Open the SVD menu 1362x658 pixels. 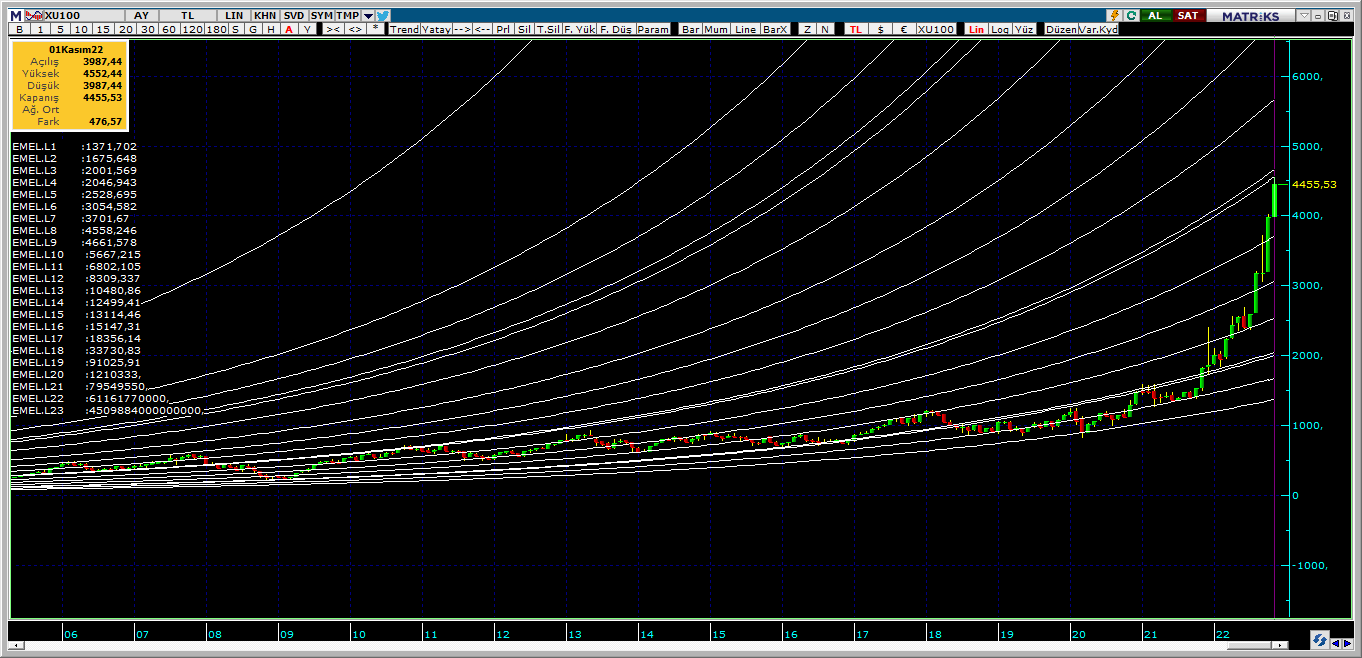[x=294, y=16]
